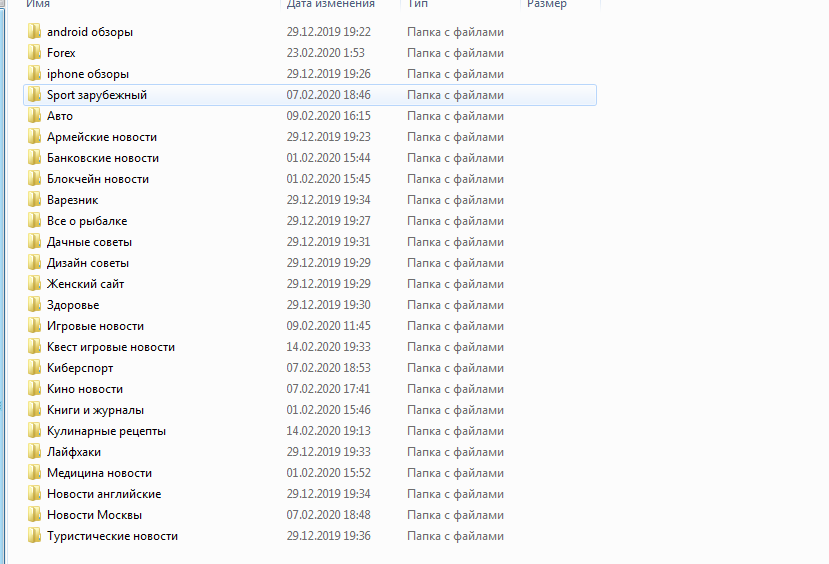
Task: Click the Квест игровые новости folder icon
Action: pyautogui.click(x=34, y=347)
